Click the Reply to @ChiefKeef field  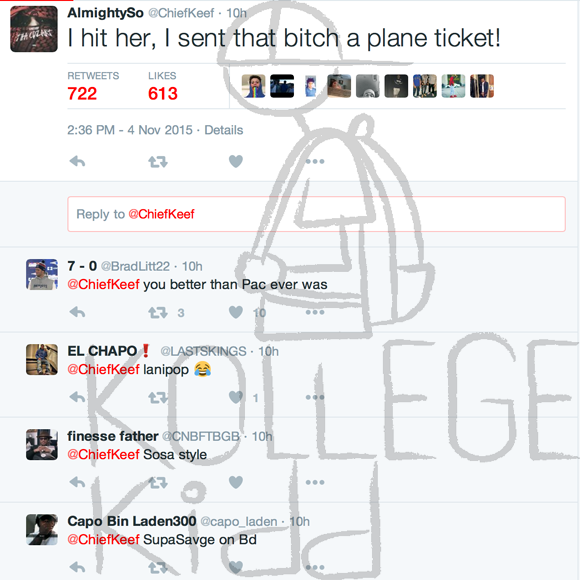pos(316,214)
